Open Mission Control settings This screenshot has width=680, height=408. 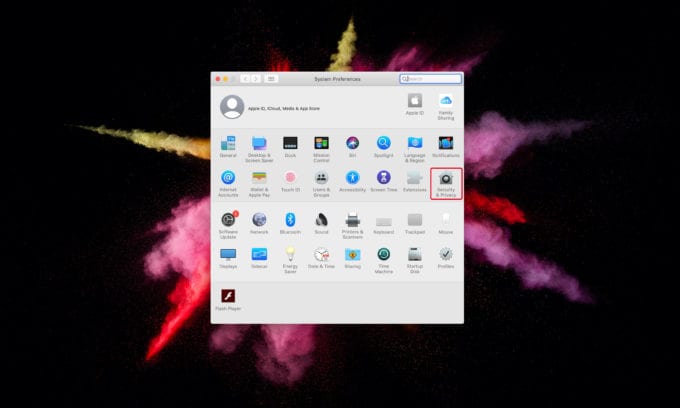tap(321, 144)
